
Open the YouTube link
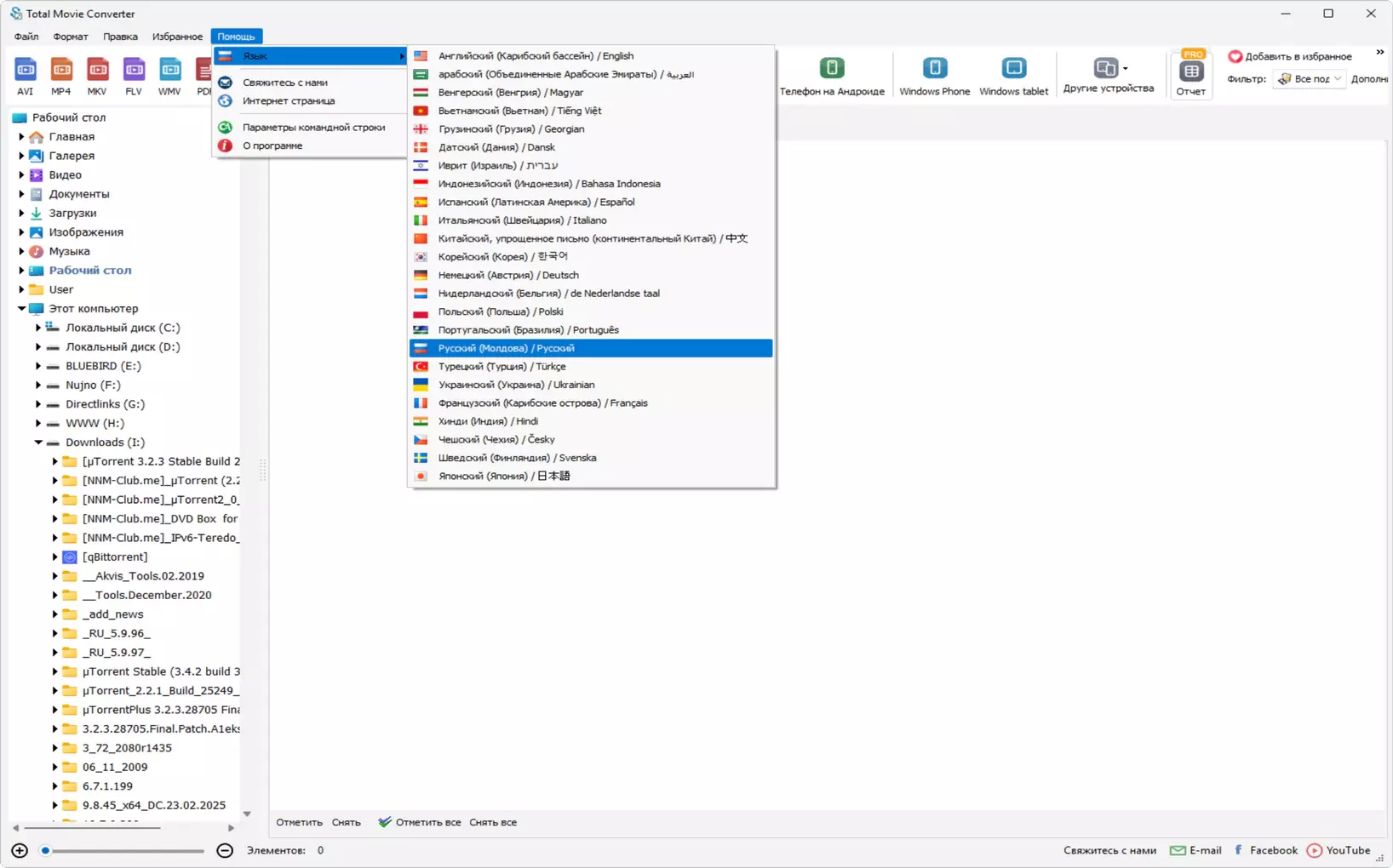(1339, 850)
